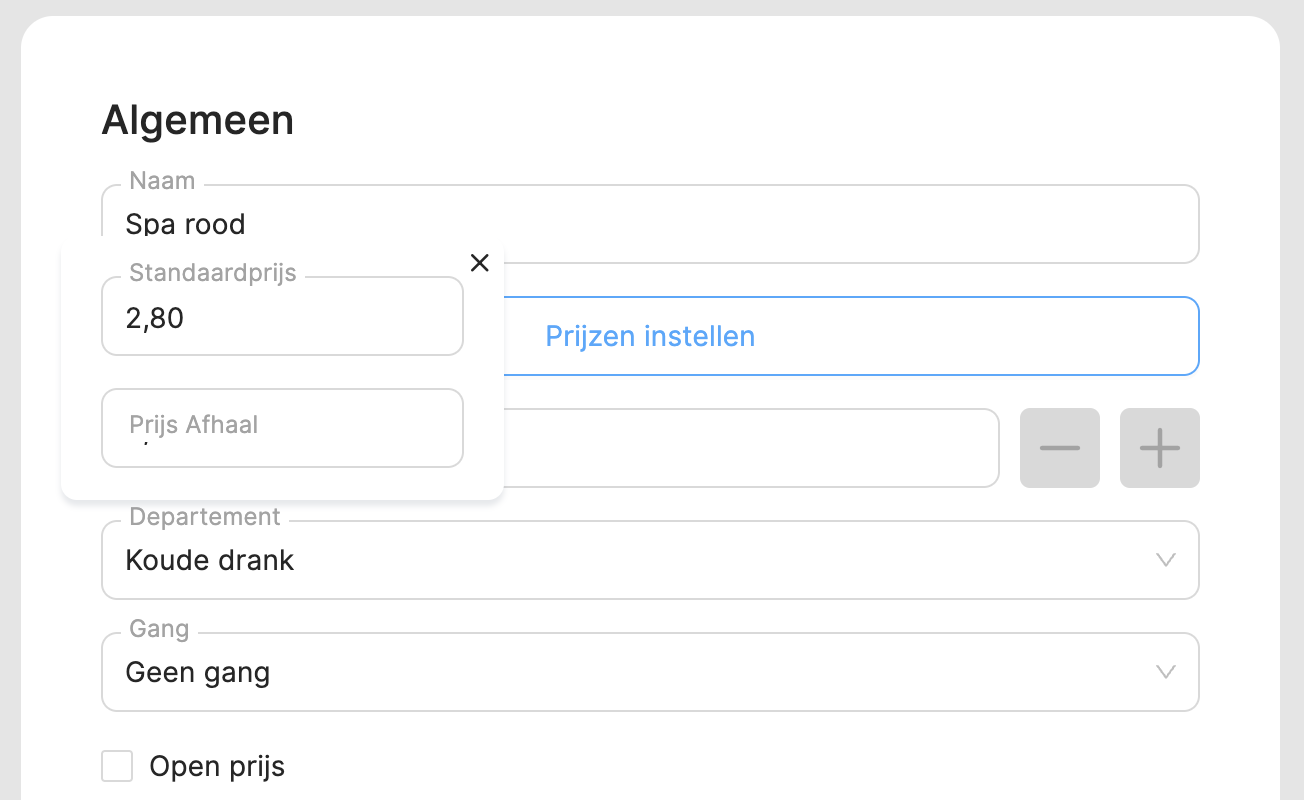Screen dimensions: 1304x800
Task: Expand the Departement chevron arrow
Action: pos(1165,560)
